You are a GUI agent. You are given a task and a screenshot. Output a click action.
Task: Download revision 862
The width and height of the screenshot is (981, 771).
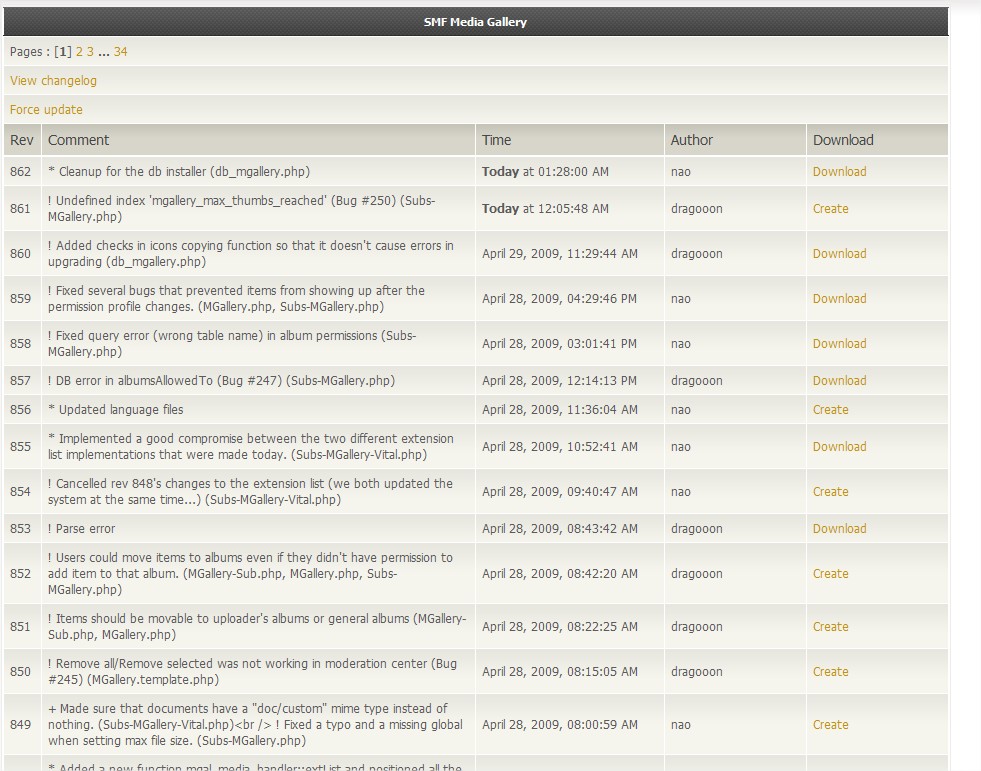[840, 171]
